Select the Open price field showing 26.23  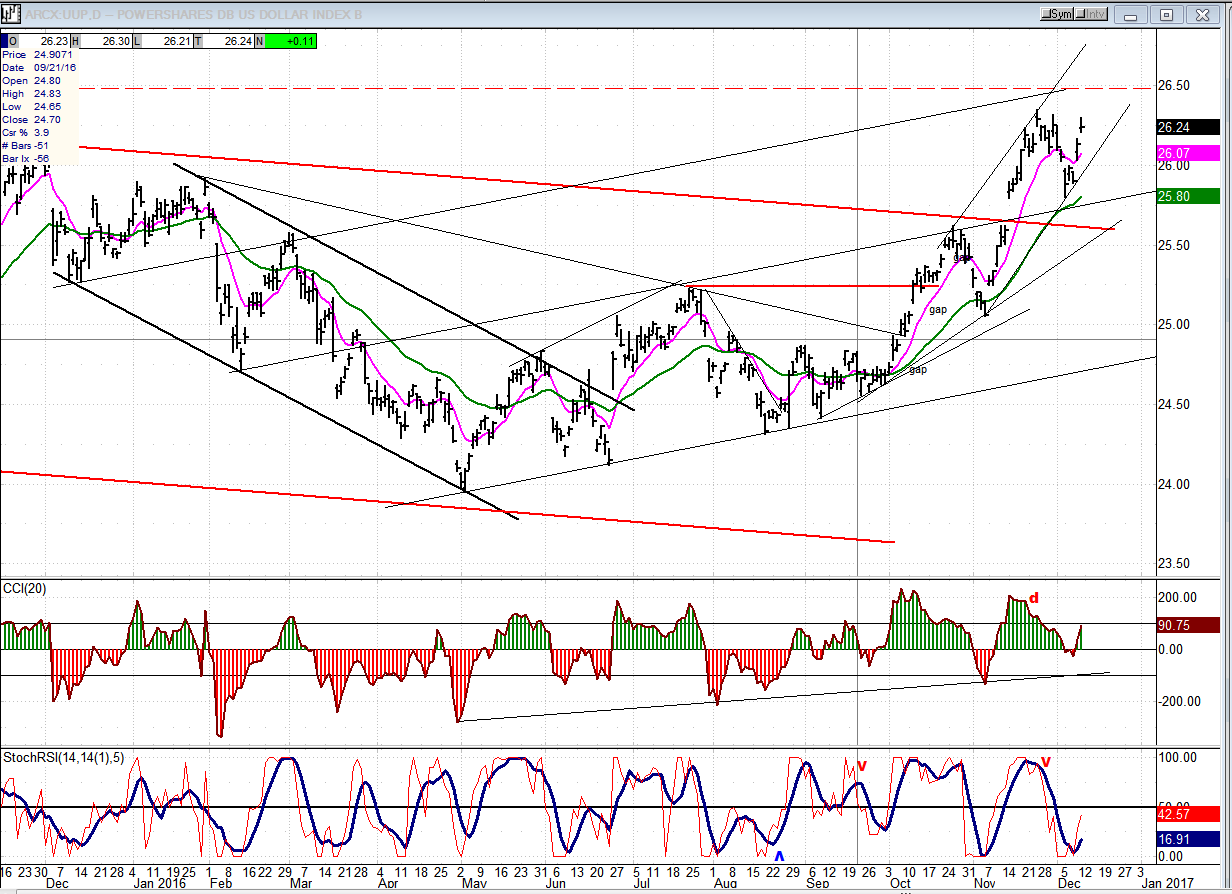(x=42, y=41)
